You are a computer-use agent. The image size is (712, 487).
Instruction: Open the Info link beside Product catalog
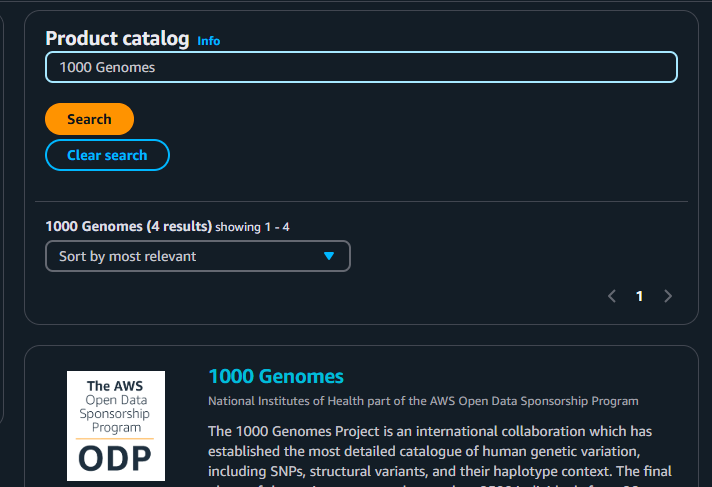click(x=208, y=41)
